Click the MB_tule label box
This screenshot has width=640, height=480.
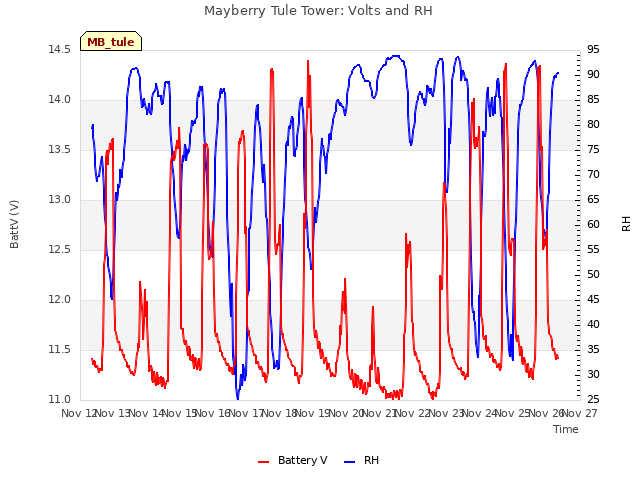click(111, 41)
